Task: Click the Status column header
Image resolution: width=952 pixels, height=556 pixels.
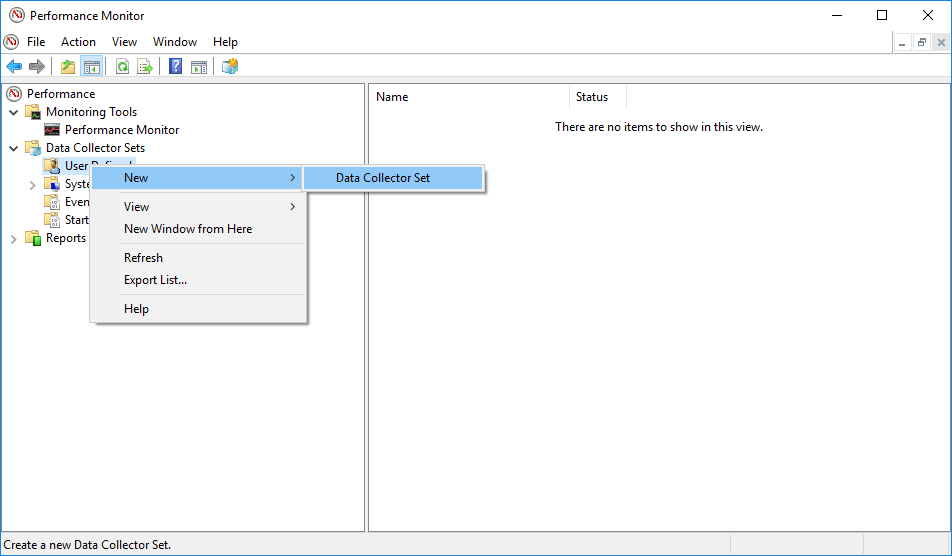Action: coord(597,97)
